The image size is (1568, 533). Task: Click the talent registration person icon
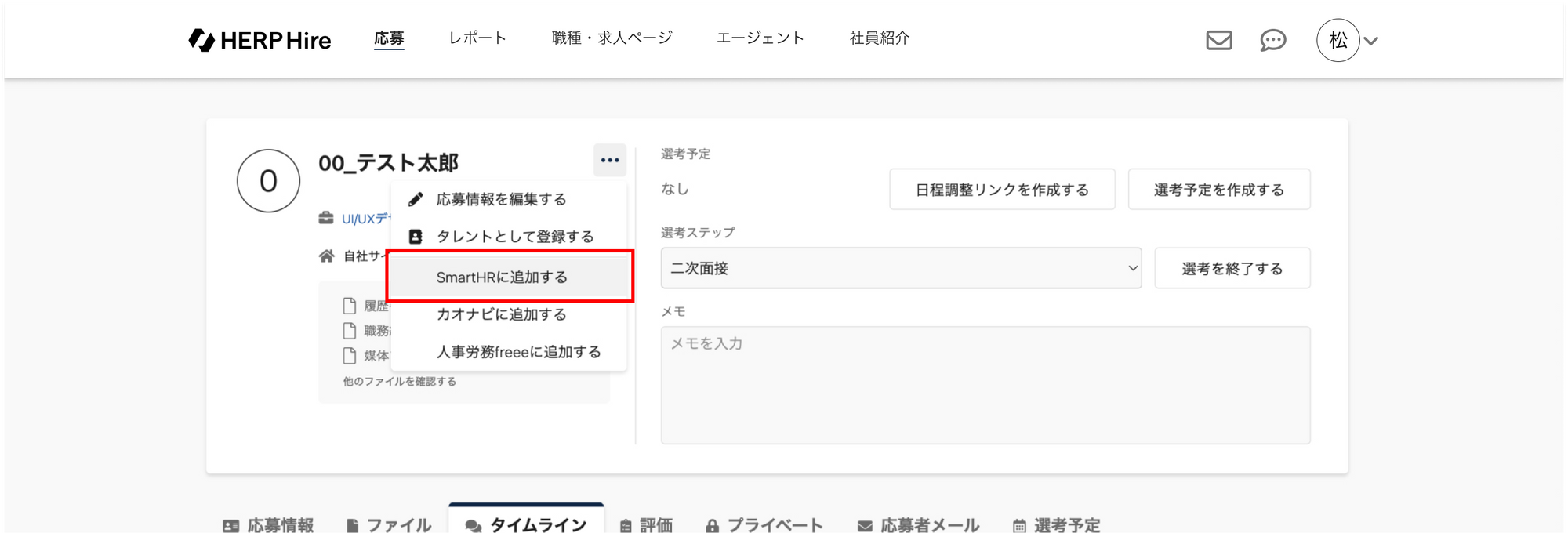[x=416, y=237]
